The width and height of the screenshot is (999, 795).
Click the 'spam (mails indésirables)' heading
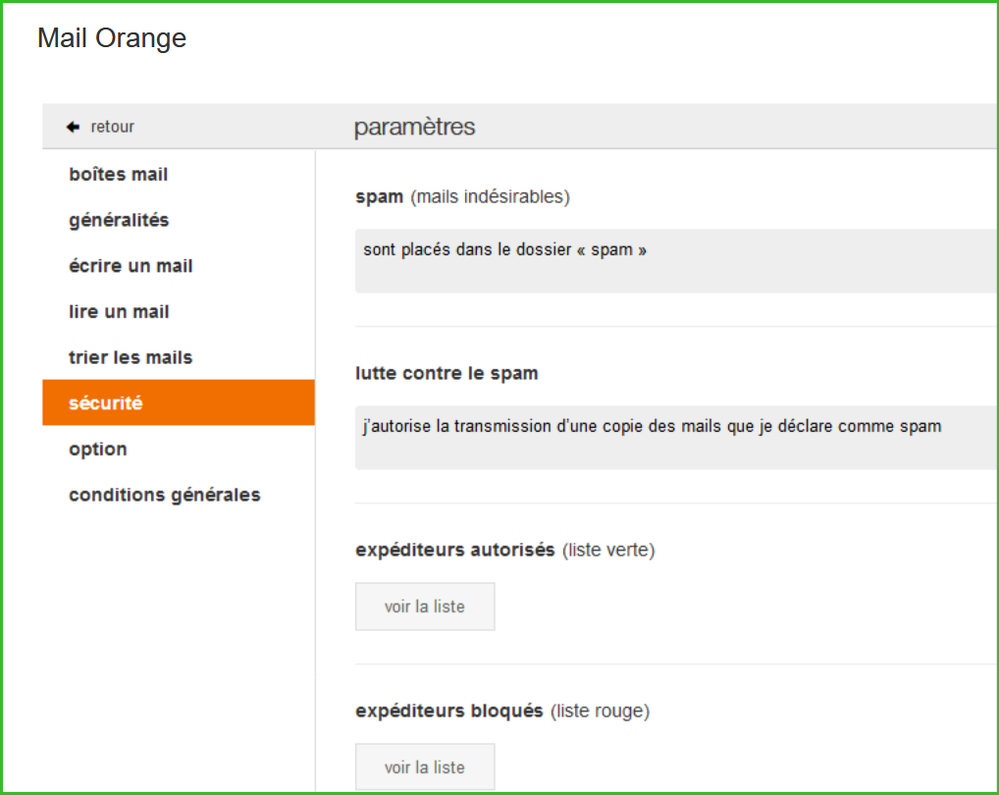pyautogui.click(x=462, y=197)
